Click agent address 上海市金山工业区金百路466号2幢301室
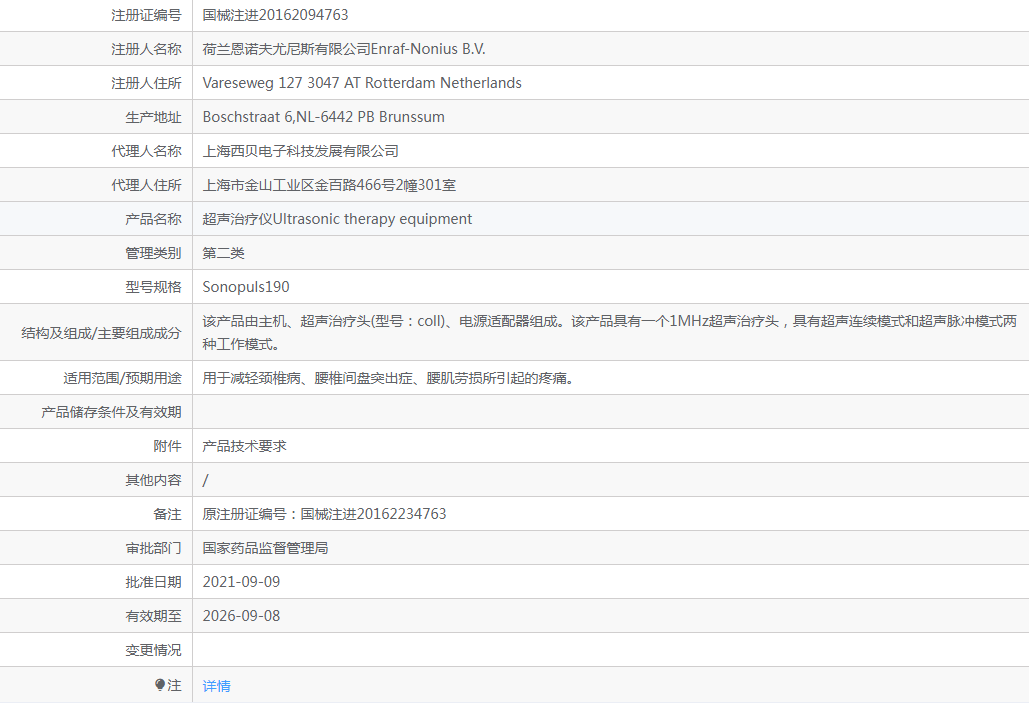1029x703 pixels. pos(329,186)
